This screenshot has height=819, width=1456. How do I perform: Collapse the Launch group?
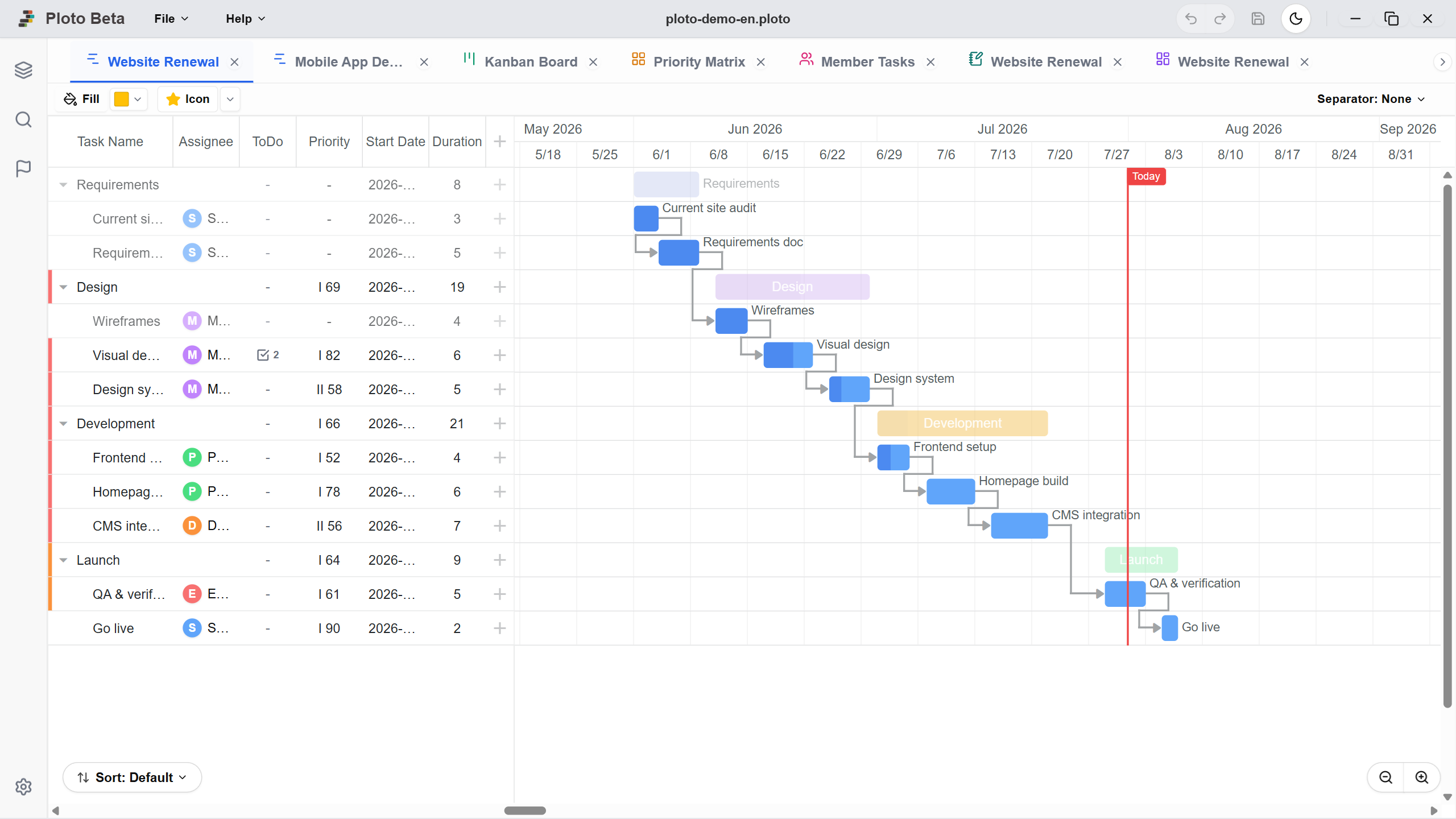(x=63, y=560)
